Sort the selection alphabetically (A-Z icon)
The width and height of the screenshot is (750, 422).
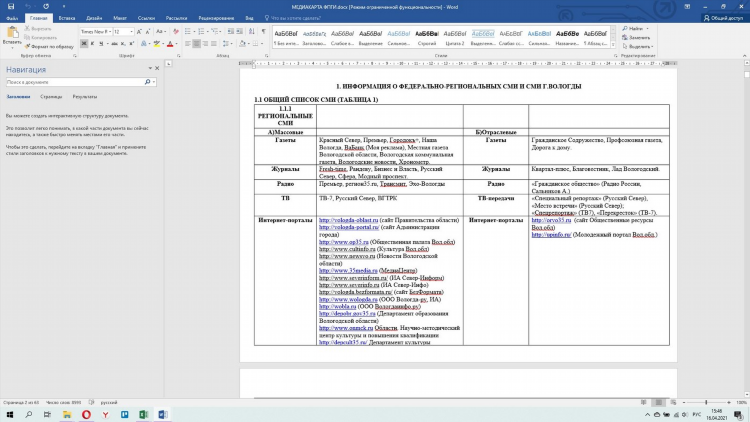pyautogui.click(x=252, y=32)
